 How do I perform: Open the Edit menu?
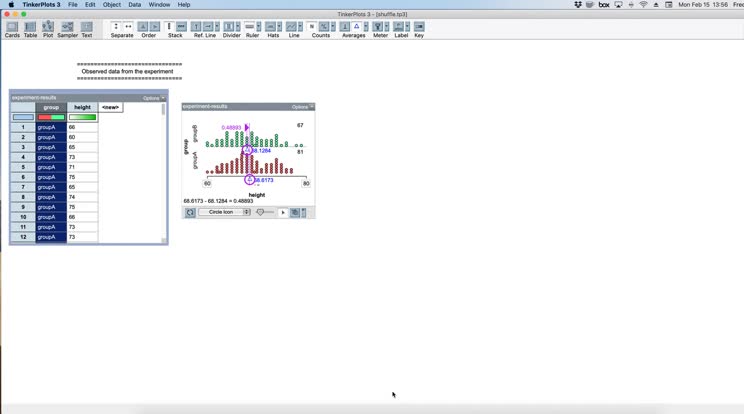(90, 5)
